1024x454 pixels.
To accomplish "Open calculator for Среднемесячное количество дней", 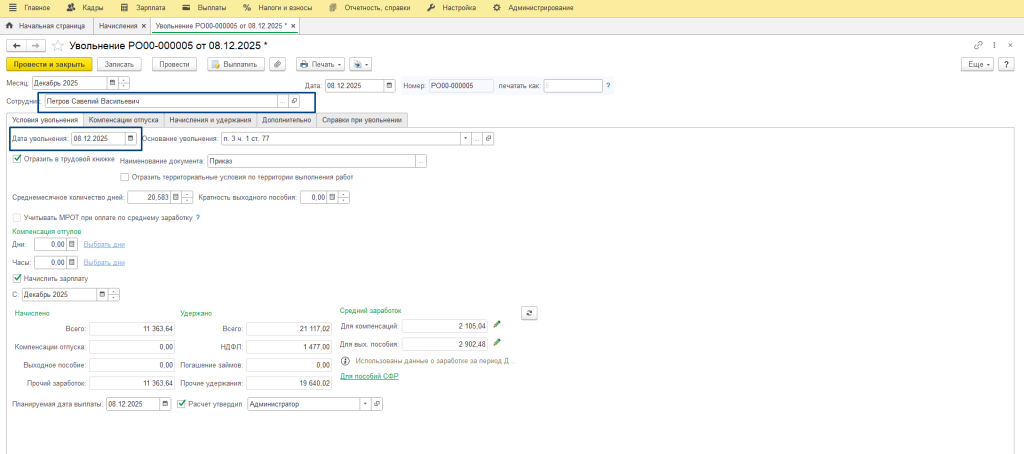I will (x=175, y=197).
